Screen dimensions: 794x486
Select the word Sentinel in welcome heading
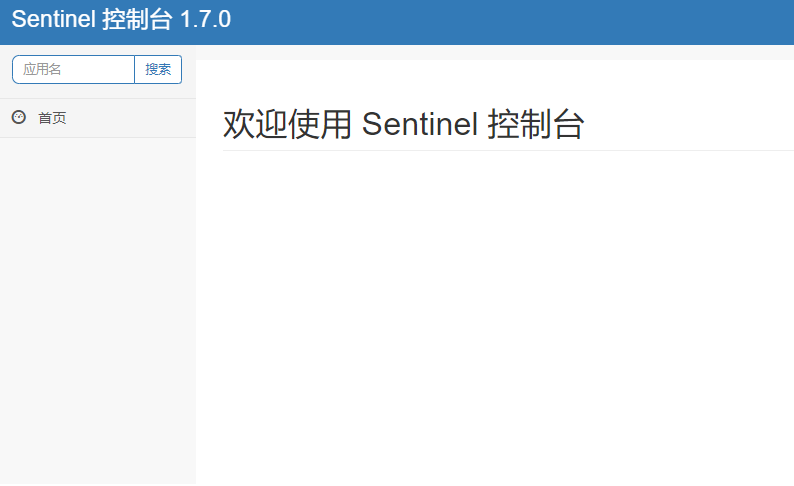[420, 125]
